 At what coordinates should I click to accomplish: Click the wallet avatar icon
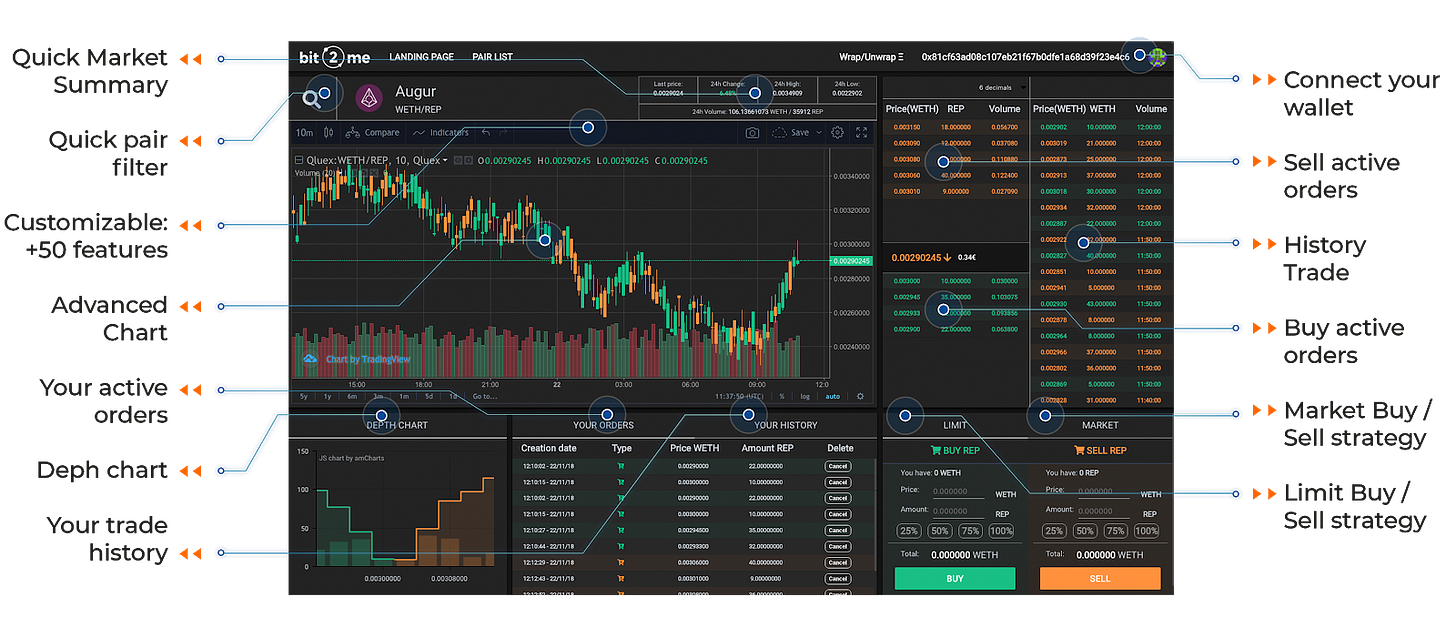(x=1157, y=57)
